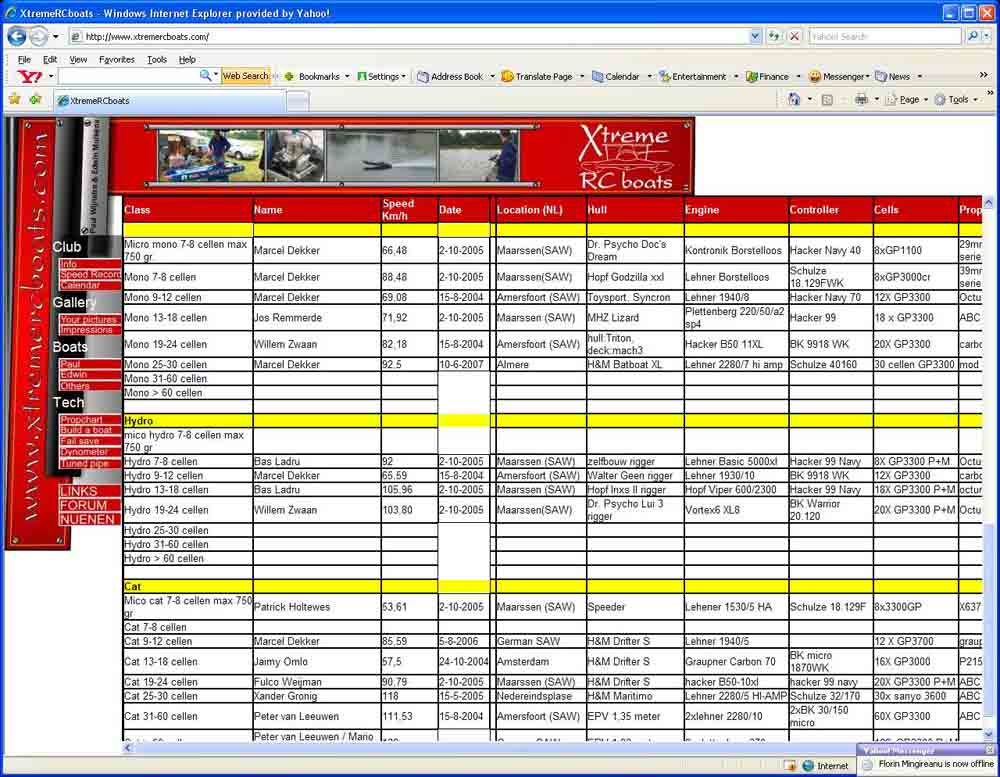The width and height of the screenshot is (1000, 777).
Task: Click the '105.96' speed value cell
Action: pyautogui.click(x=409, y=489)
